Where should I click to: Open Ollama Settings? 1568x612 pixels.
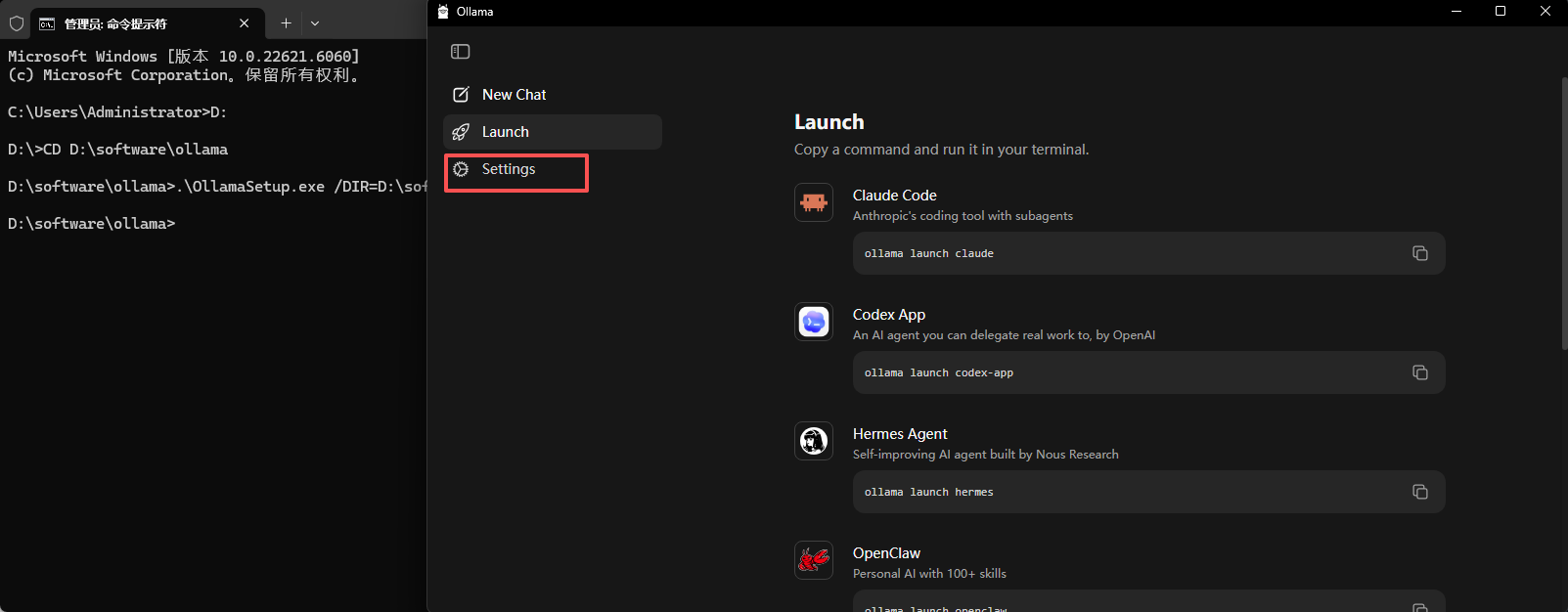[553, 169]
